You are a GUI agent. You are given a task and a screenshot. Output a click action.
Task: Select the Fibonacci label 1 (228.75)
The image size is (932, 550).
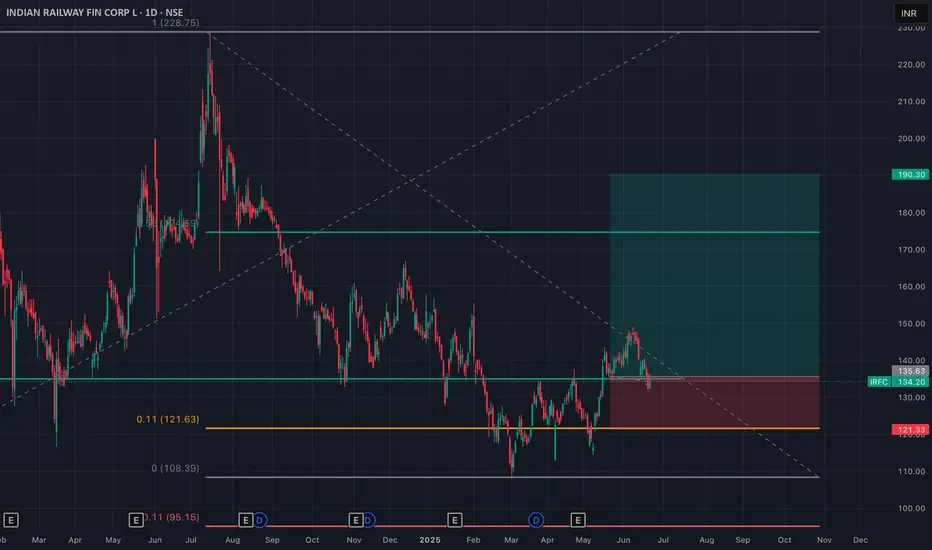pyautogui.click(x=175, y=23)
